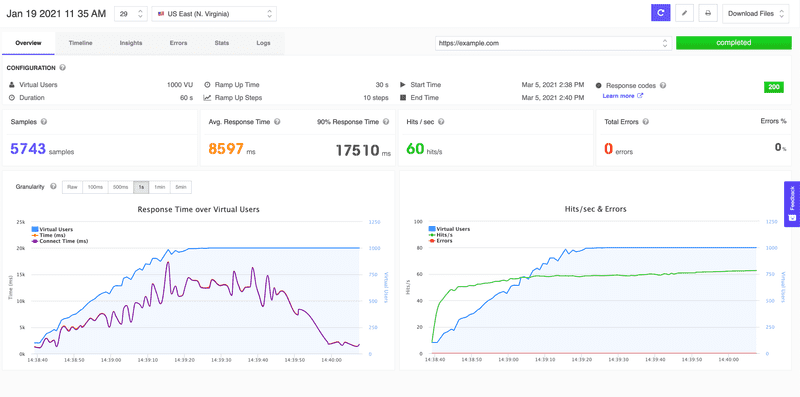Click the Granularity help icon

point(53,187)
